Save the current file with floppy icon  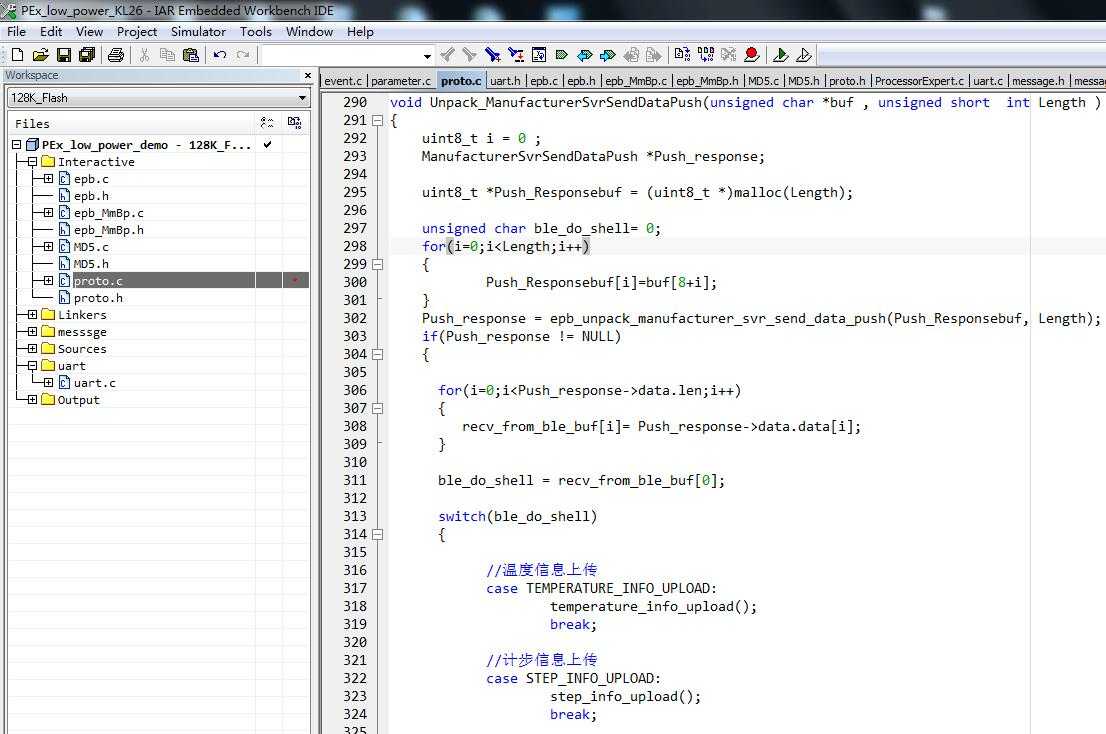point(63,54)
